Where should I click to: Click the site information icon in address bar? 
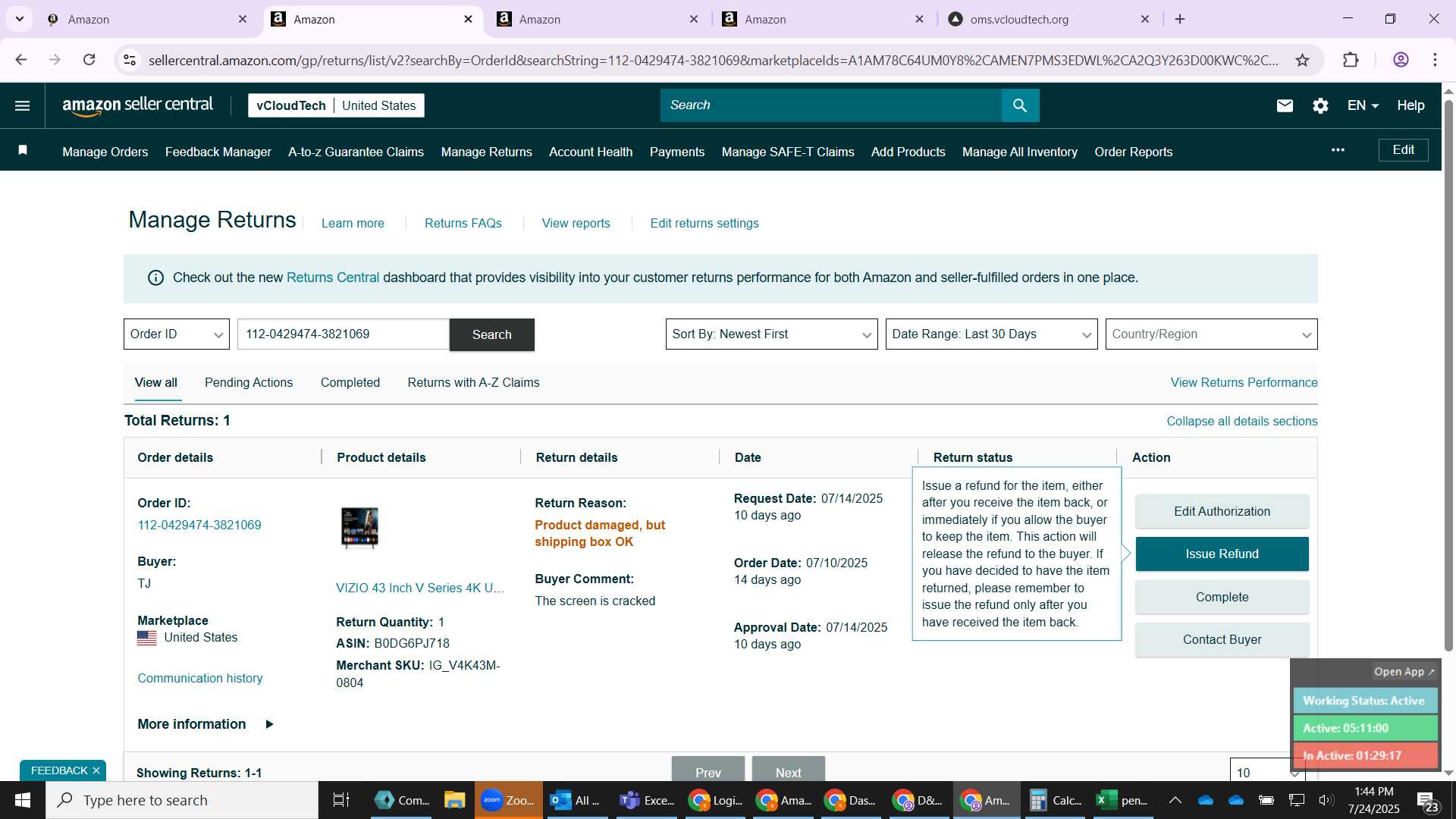click(130, 60)
